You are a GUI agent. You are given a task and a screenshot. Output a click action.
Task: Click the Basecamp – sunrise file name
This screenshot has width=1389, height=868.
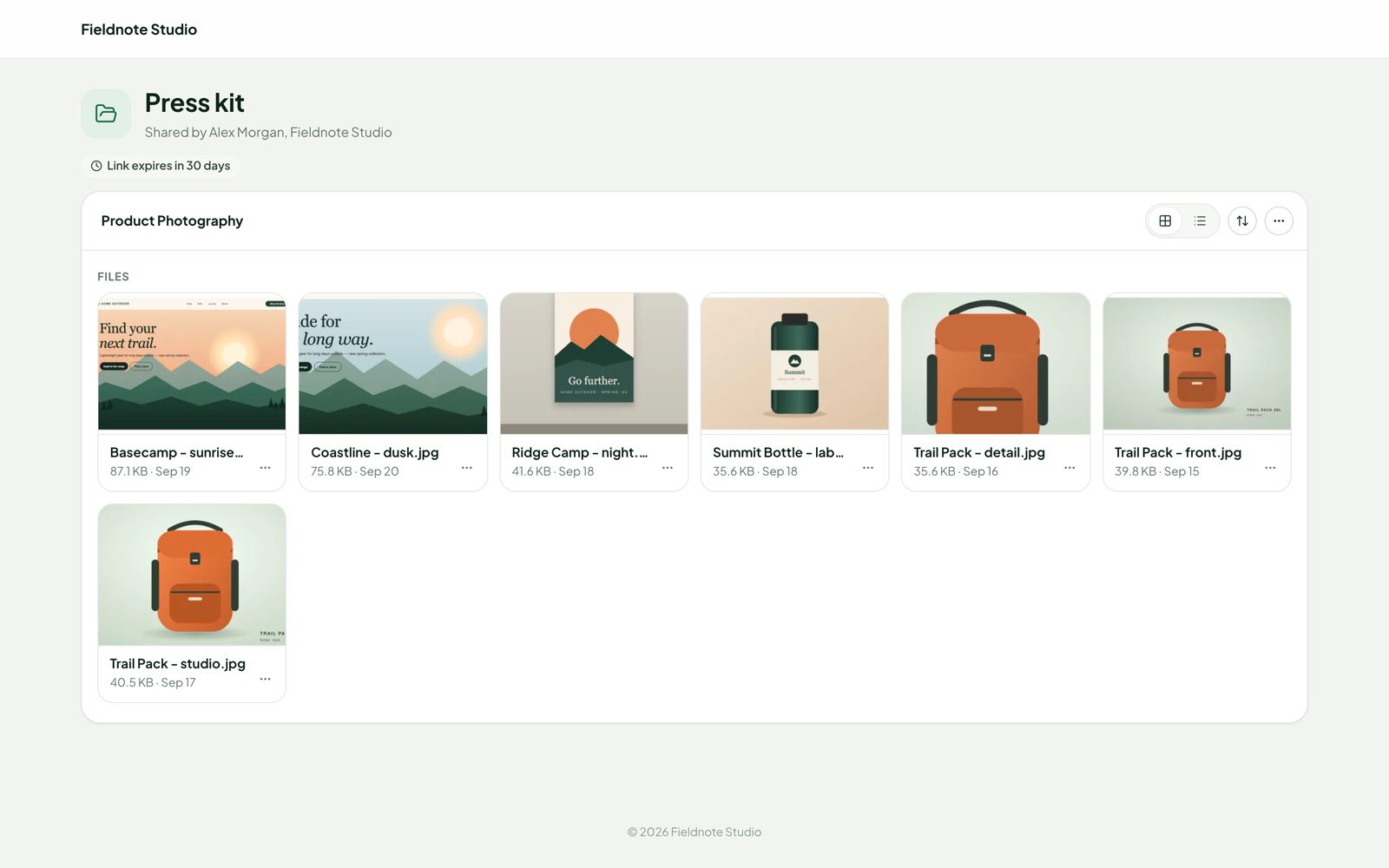[x=176, y=452]
